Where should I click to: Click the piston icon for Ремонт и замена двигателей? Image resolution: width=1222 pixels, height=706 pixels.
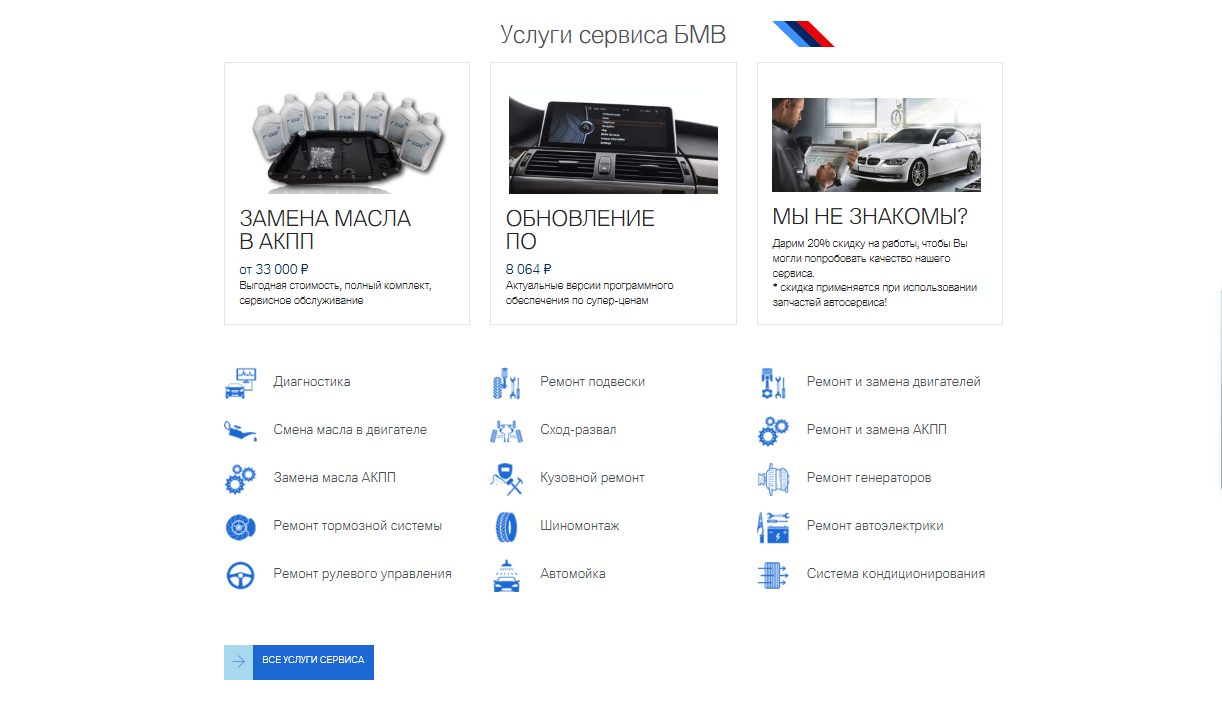click(774, 382)
